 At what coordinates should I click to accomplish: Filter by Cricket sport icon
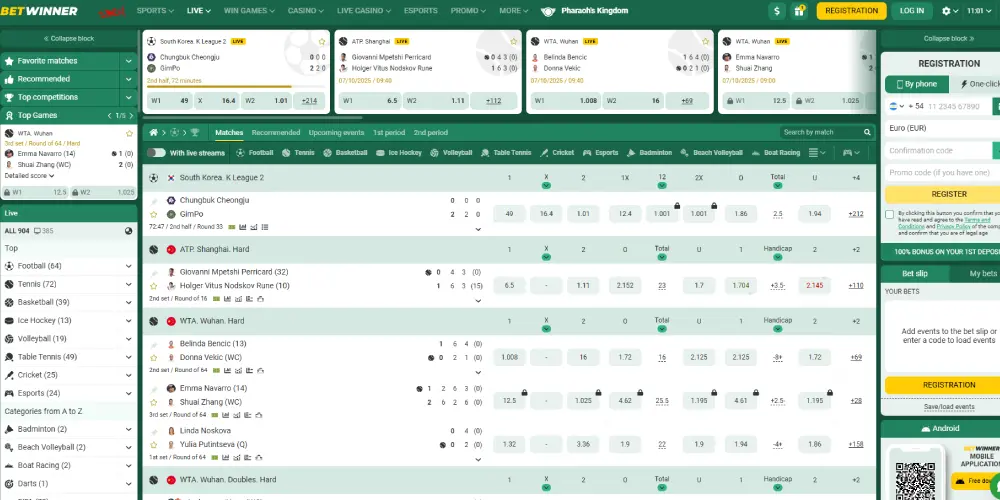[x=544, y=153]
